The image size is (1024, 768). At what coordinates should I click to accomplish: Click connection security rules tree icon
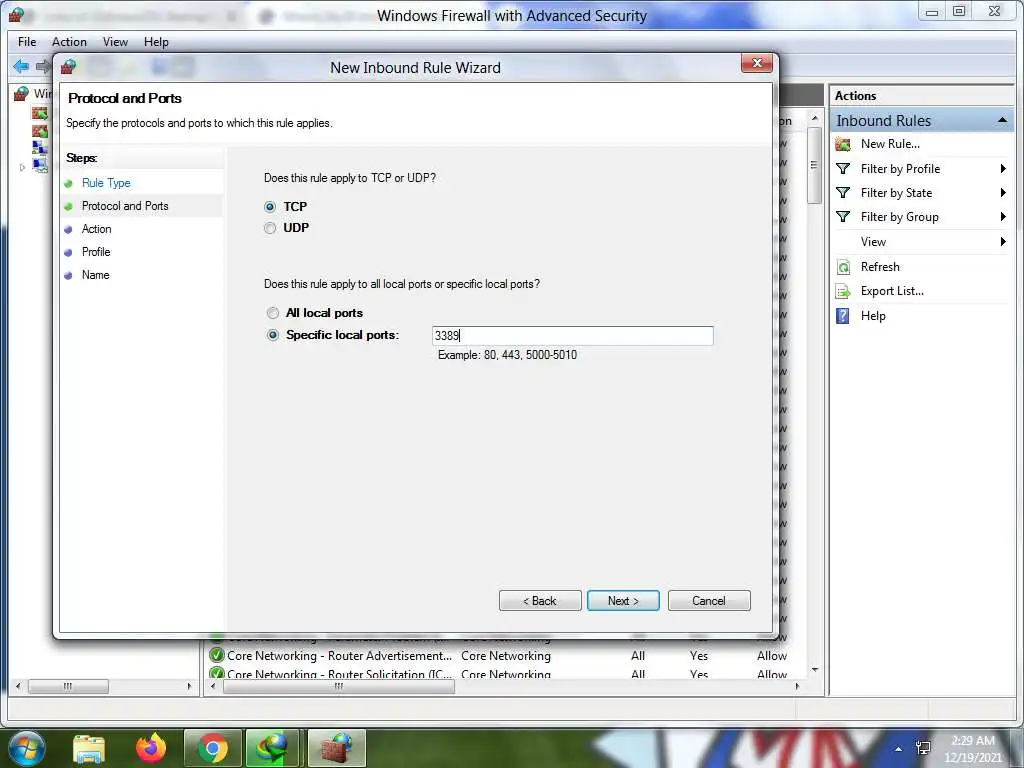tap(39, 148)
